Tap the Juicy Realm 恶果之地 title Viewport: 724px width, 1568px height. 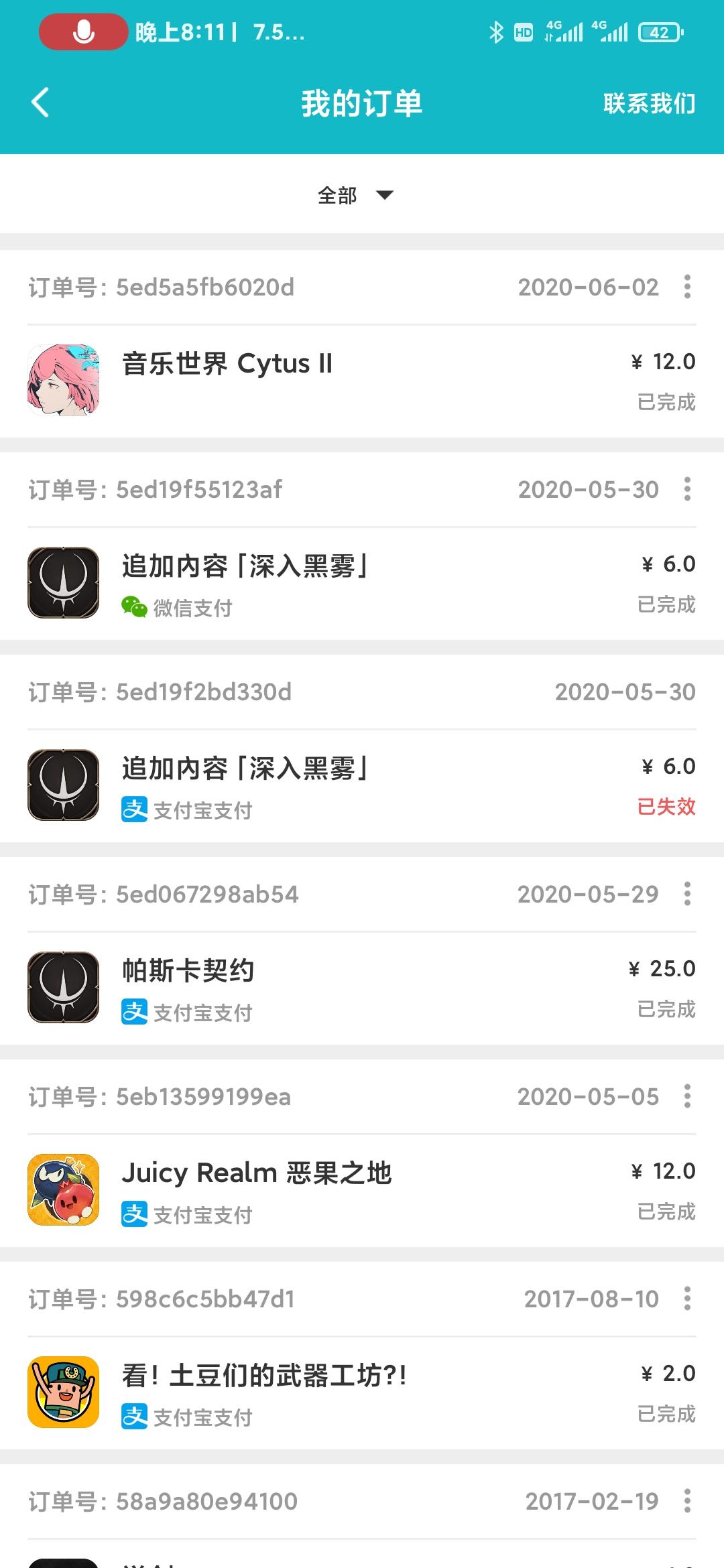[256, 1173]
